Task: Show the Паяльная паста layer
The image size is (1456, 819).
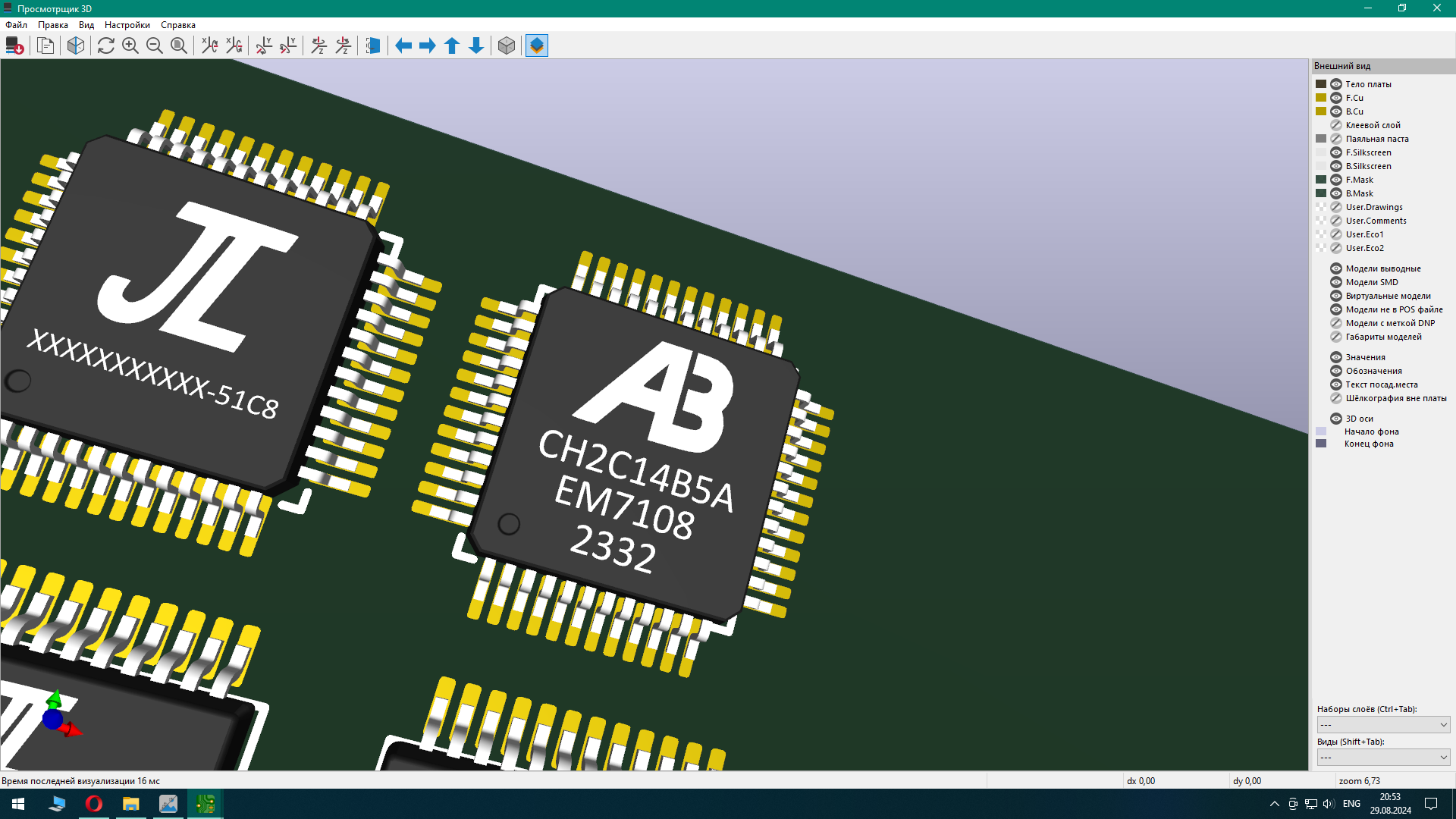Action: point(1336,139)
